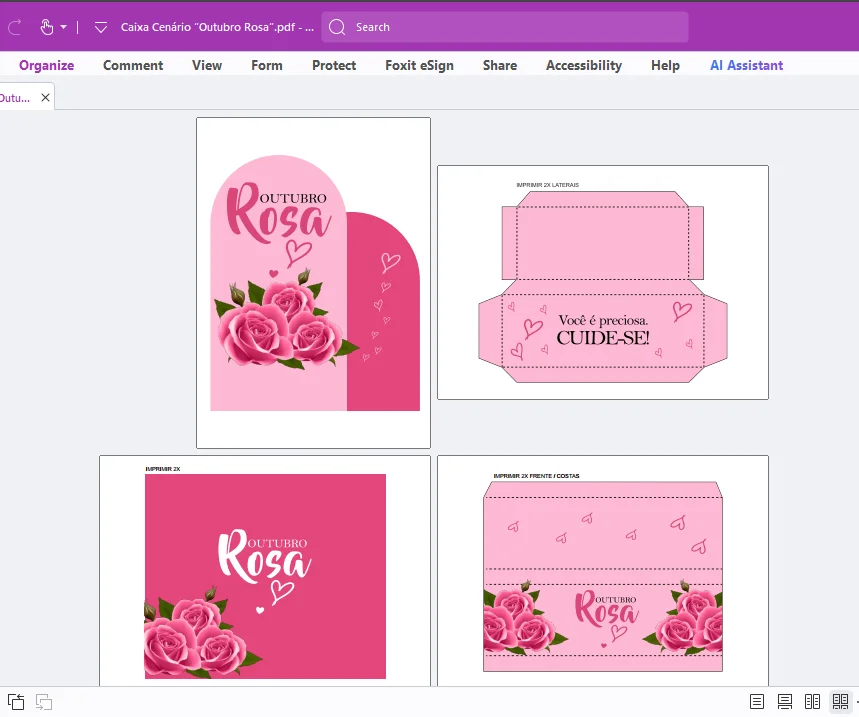Switch to the Share tab
This screenshot has height=717, width=859.
[x=500, y=65]
